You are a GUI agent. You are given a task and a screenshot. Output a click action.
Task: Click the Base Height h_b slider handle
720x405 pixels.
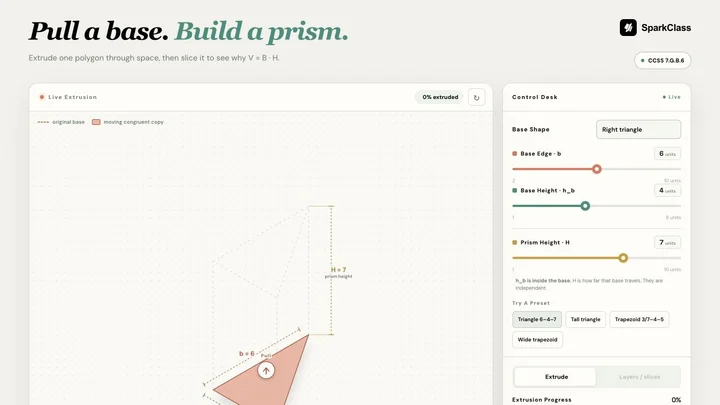(585, 206)
